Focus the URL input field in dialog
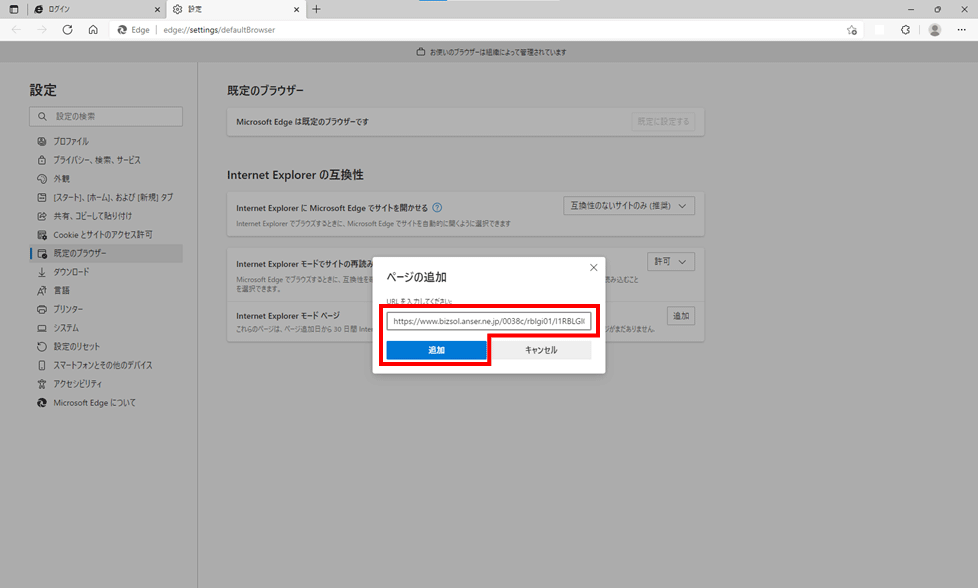Screen dimensions: 978x588 [x=488, y=321]
